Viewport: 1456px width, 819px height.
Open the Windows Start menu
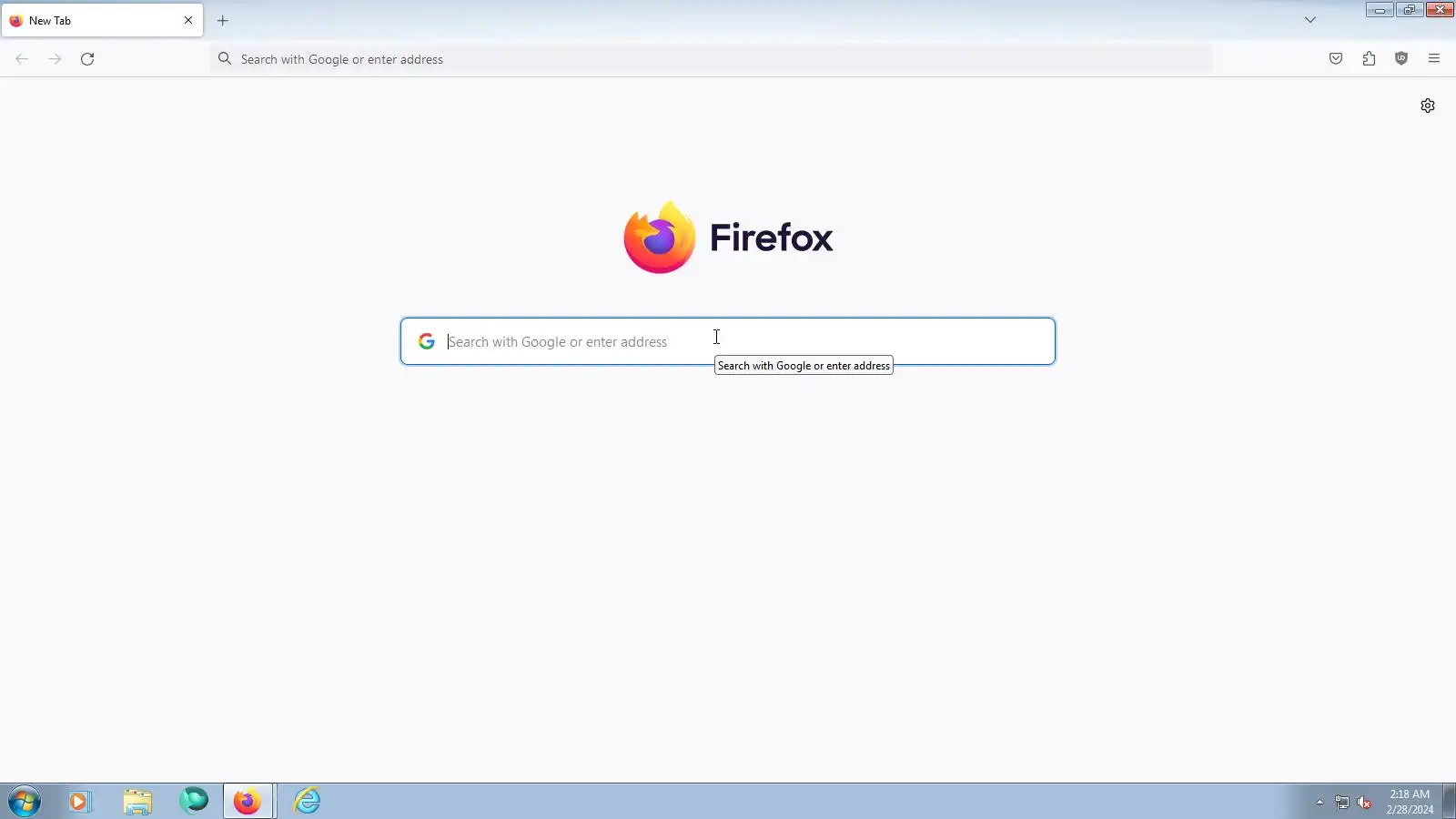(25, 802)
